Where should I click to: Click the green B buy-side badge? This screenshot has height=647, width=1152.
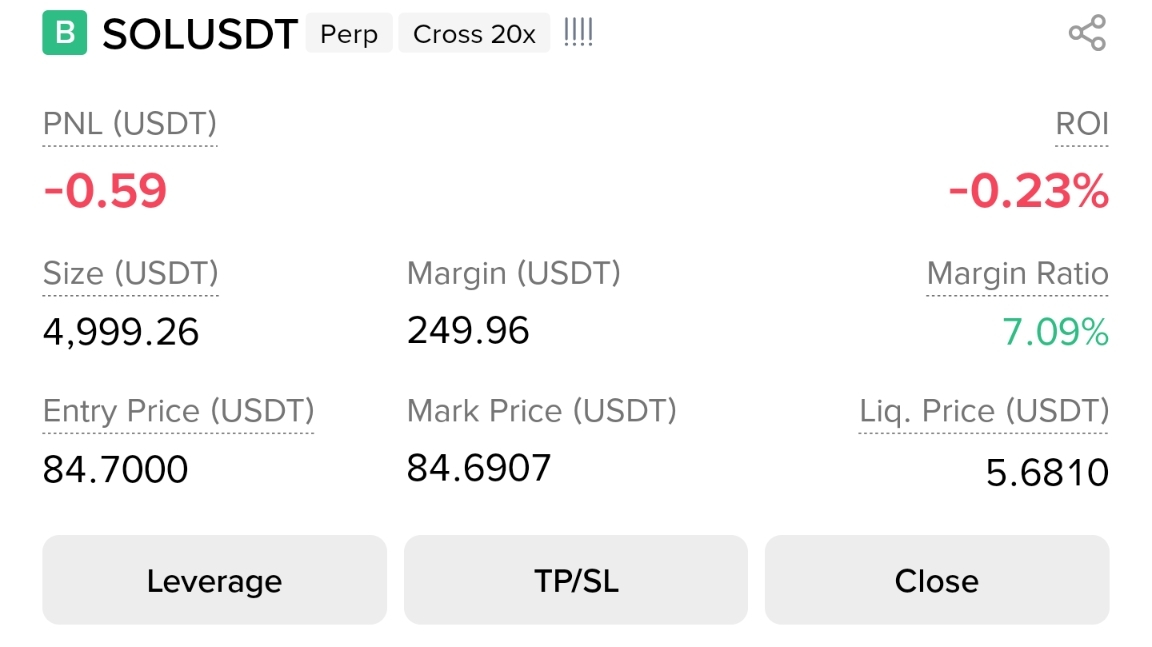65,34
